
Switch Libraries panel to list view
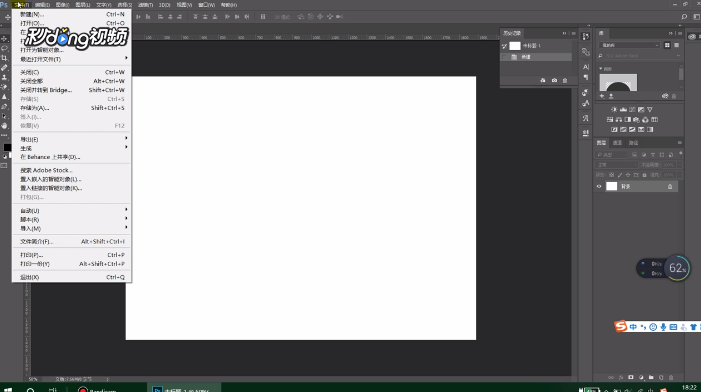coord(676,45)
